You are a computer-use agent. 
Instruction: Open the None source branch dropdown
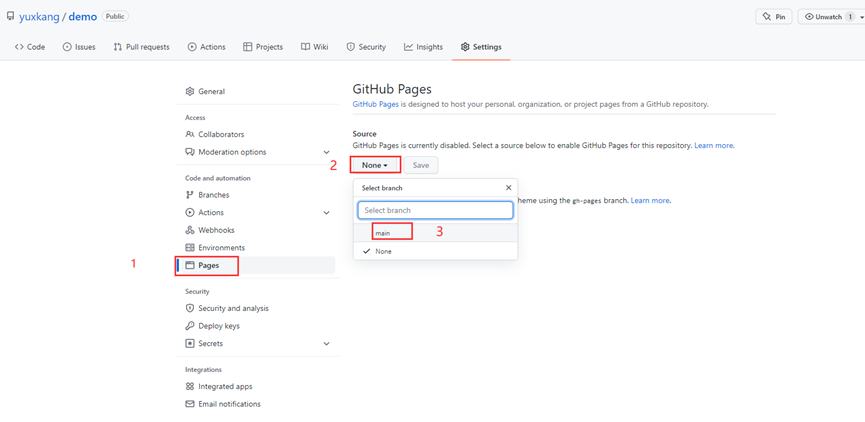tap(375, 165)
